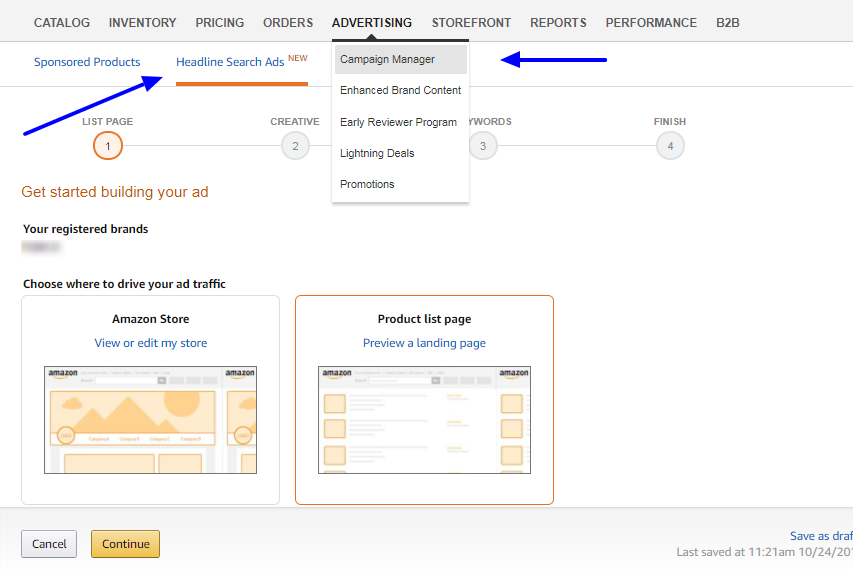Click the FINISH step label
The width and height of the screenshot is (853, 569).
[x=670, y=122]
